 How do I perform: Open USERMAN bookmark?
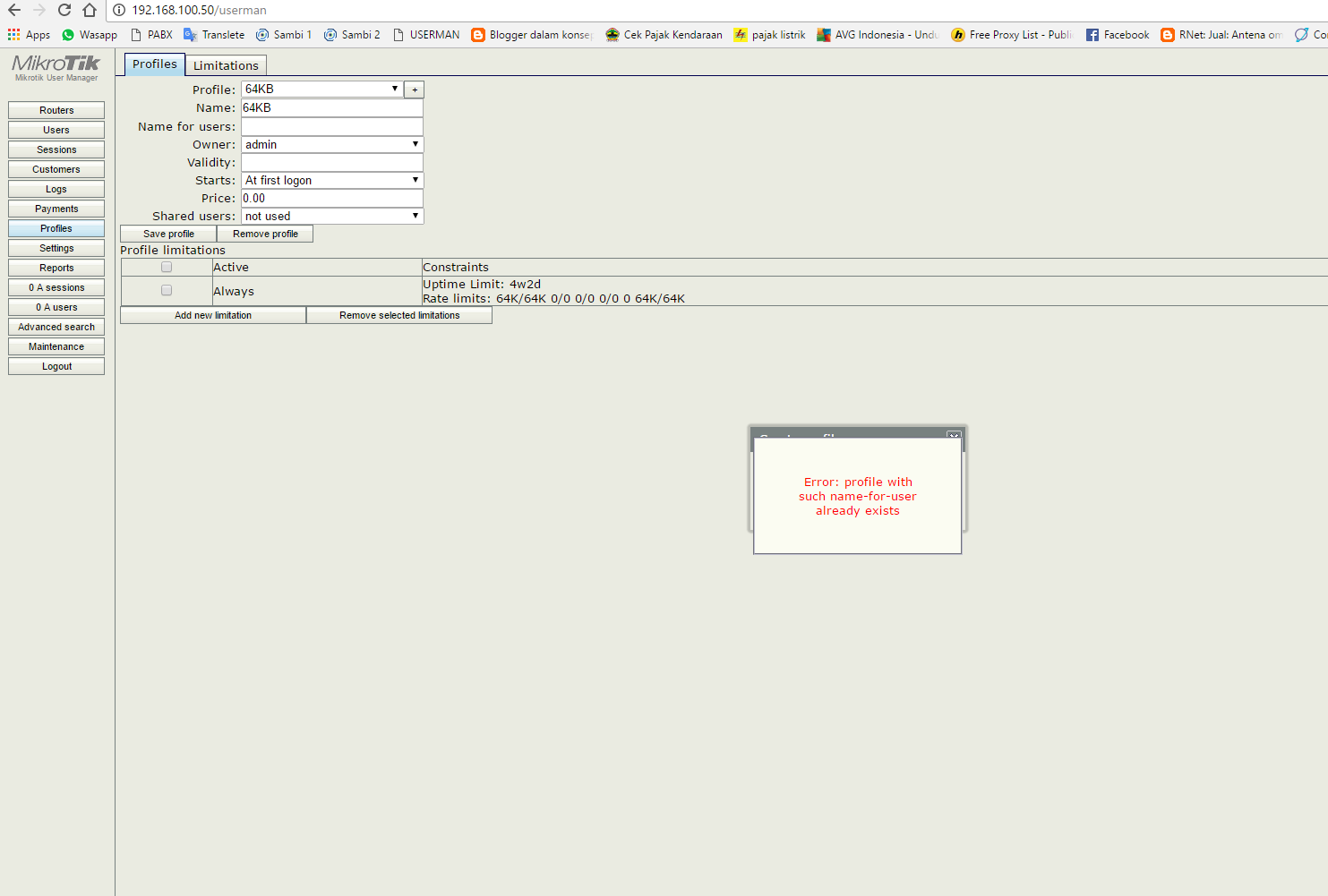(426, 35)
